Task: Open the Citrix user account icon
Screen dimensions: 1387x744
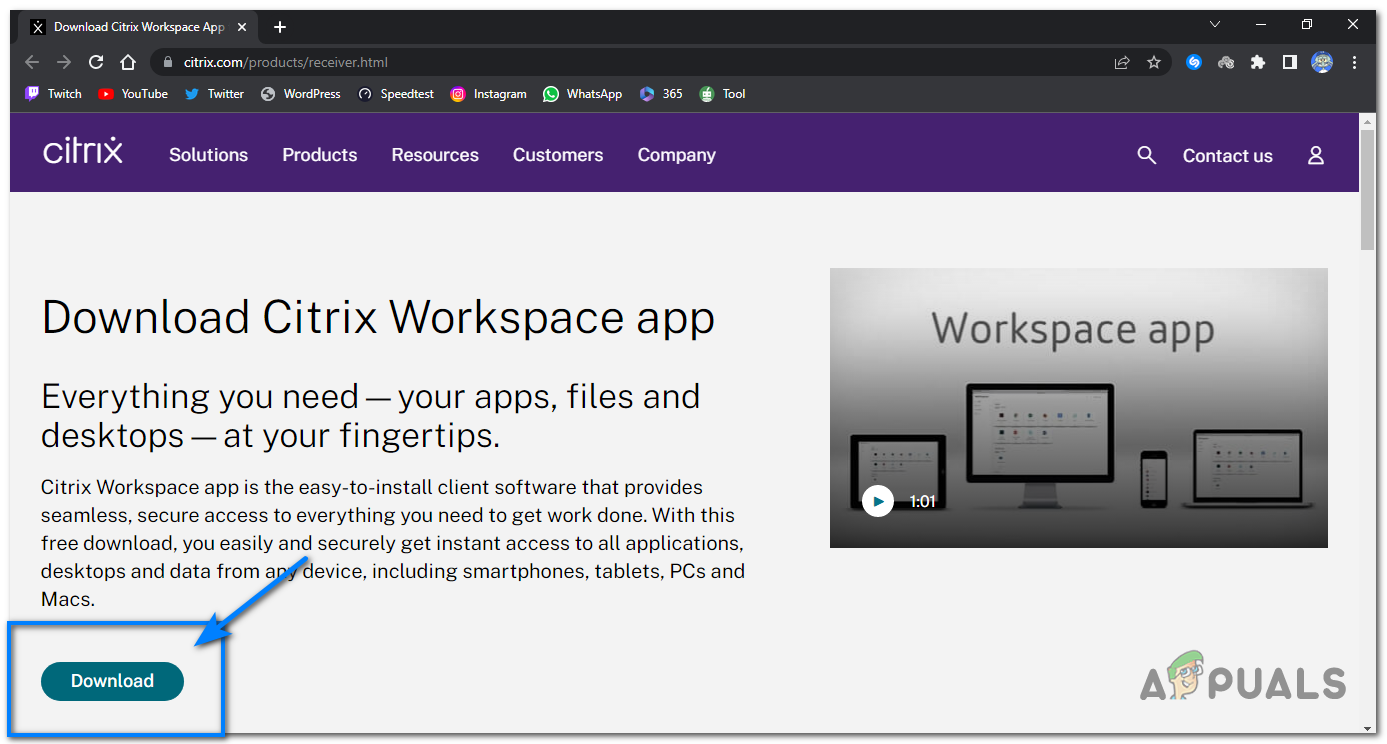Action: point(1316,155)
